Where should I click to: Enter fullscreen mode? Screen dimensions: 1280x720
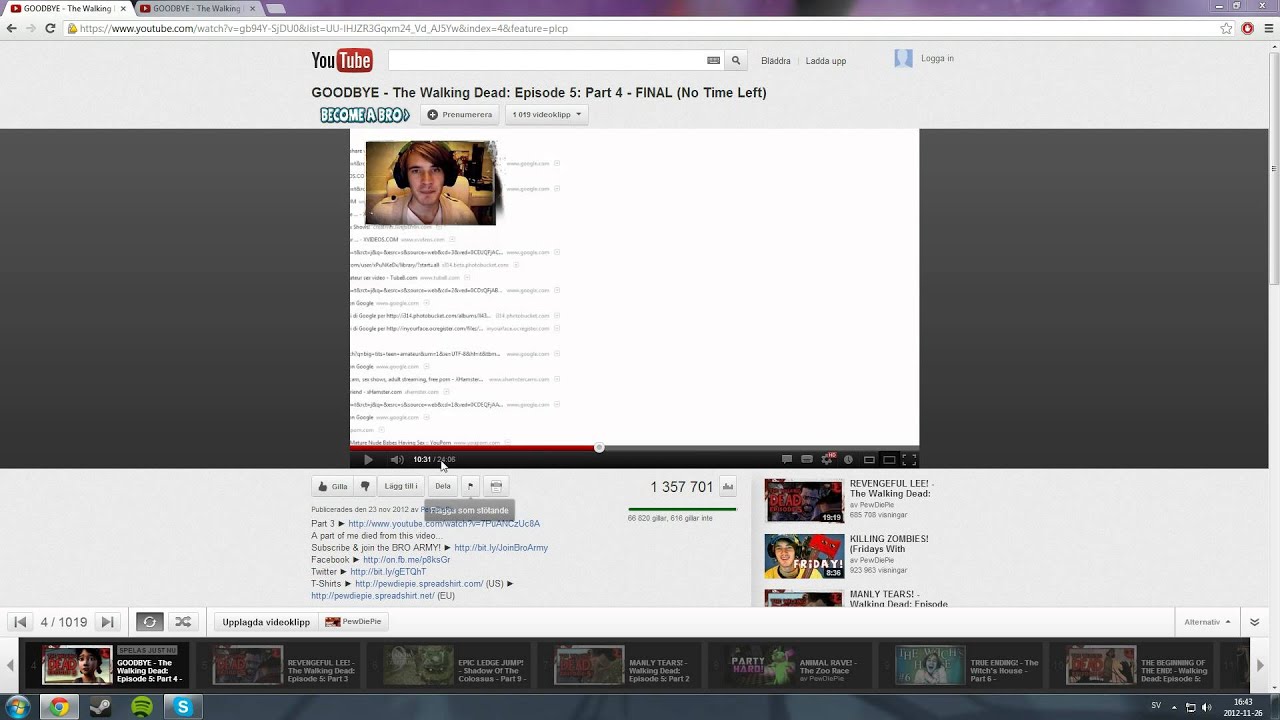pyautogui.click(x=909, y=460)
